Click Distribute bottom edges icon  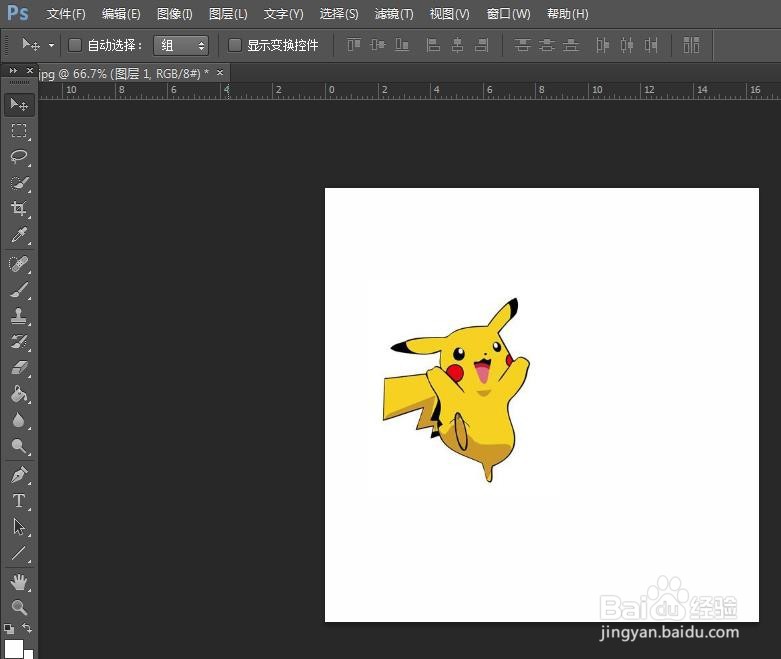(x=571, y=45)
